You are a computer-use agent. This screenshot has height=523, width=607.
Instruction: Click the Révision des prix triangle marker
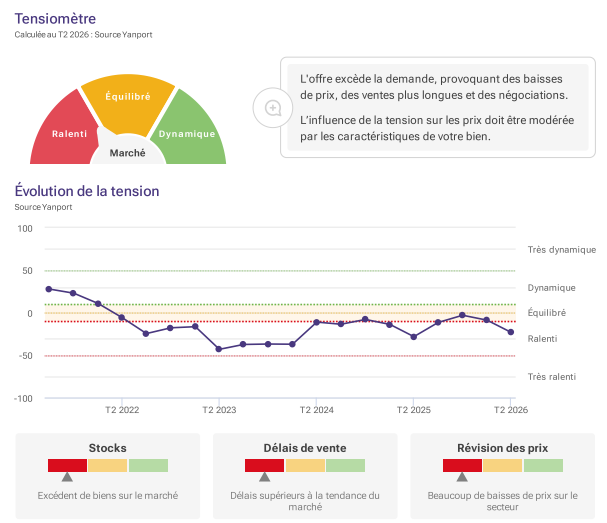462,477
